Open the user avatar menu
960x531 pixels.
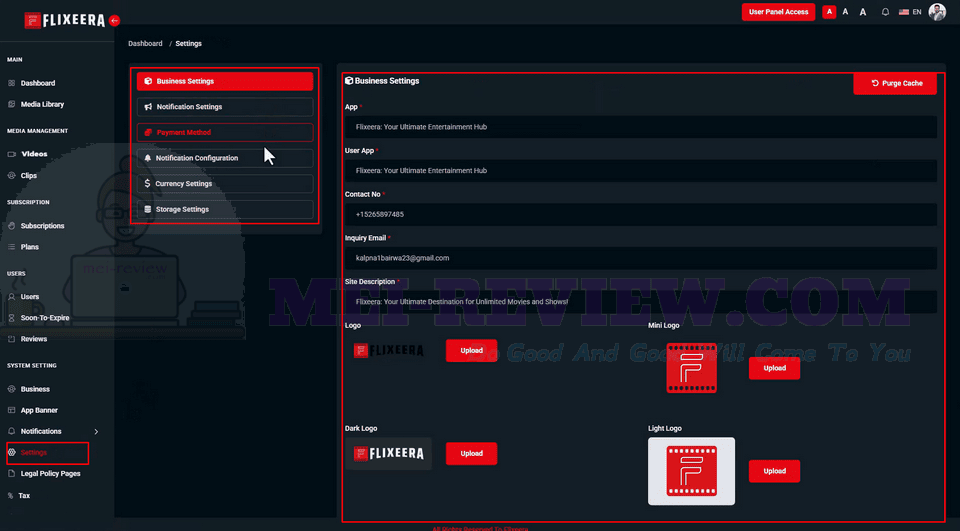[x=937, y=12]
